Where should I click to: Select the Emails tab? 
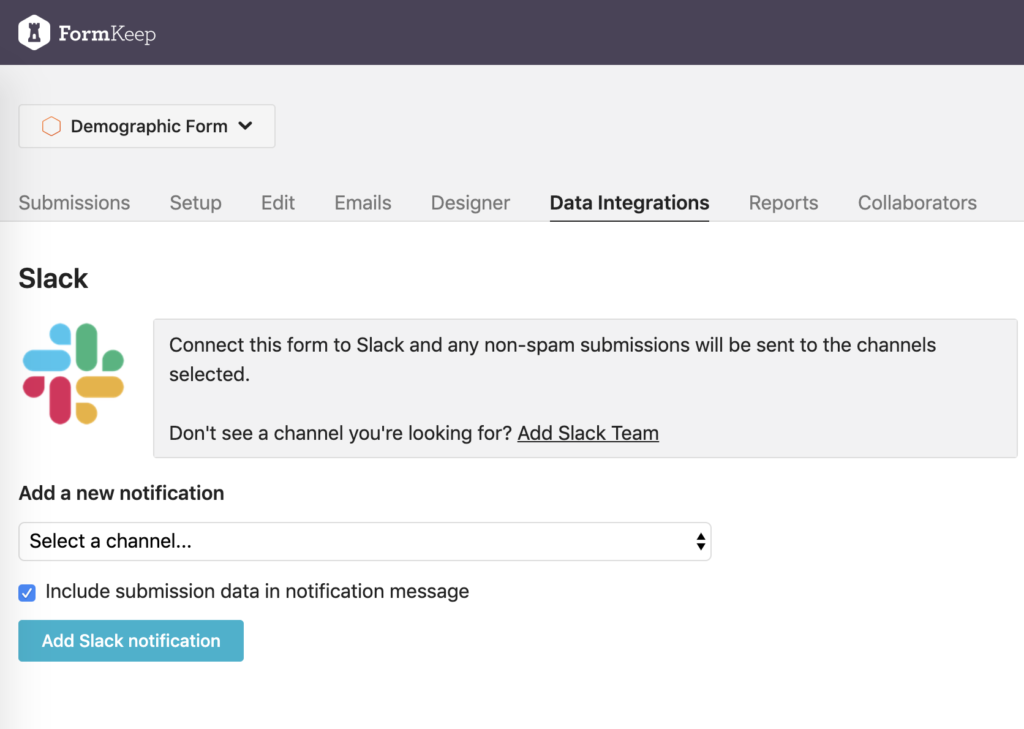(x=363, y=203)
